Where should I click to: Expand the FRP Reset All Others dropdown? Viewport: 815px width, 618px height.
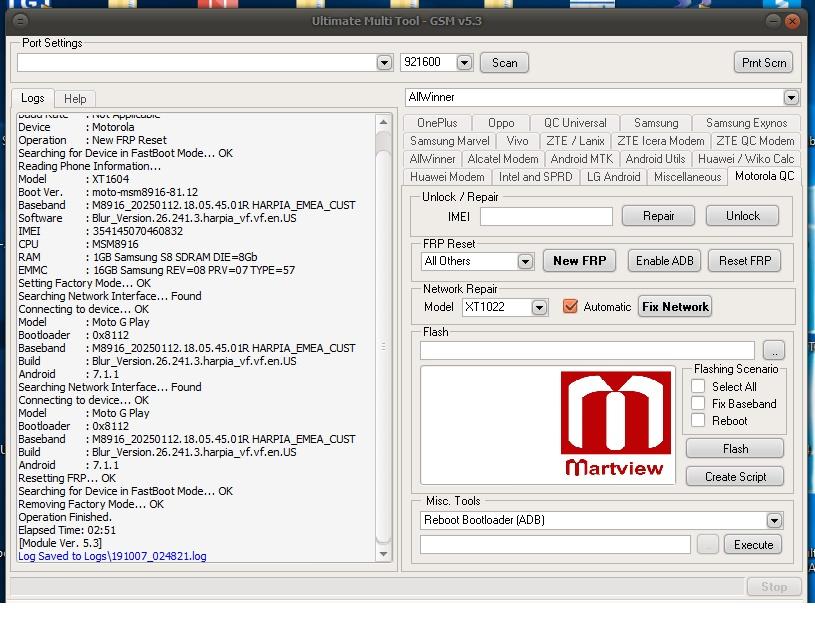coord(525,261)
